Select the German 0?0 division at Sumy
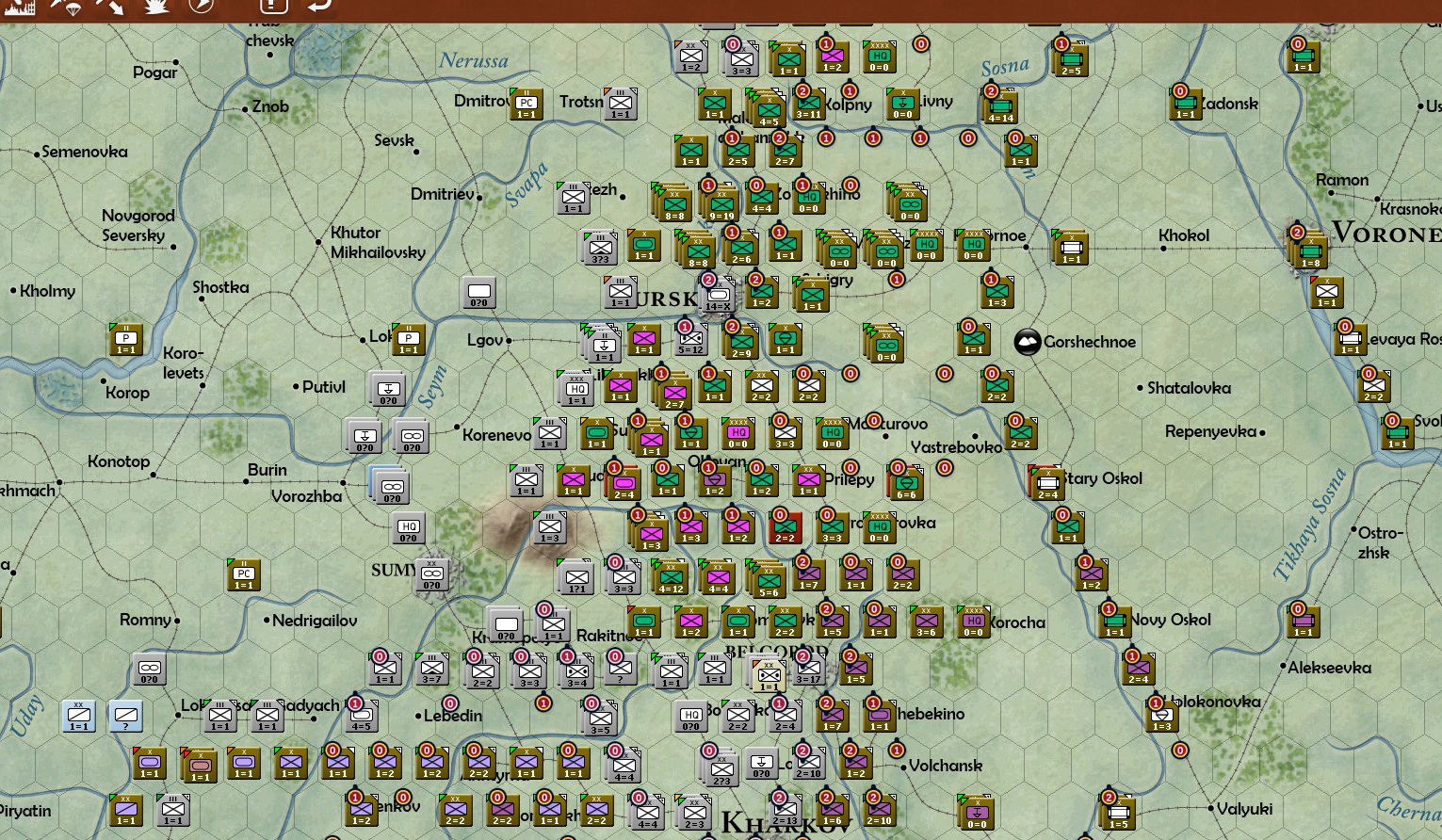 click(x=432, y=574)
